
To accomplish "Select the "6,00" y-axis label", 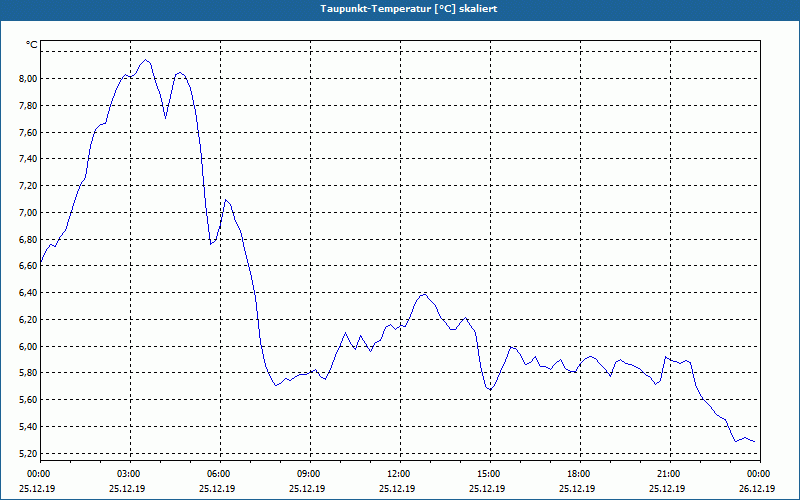I will point(29,346).
